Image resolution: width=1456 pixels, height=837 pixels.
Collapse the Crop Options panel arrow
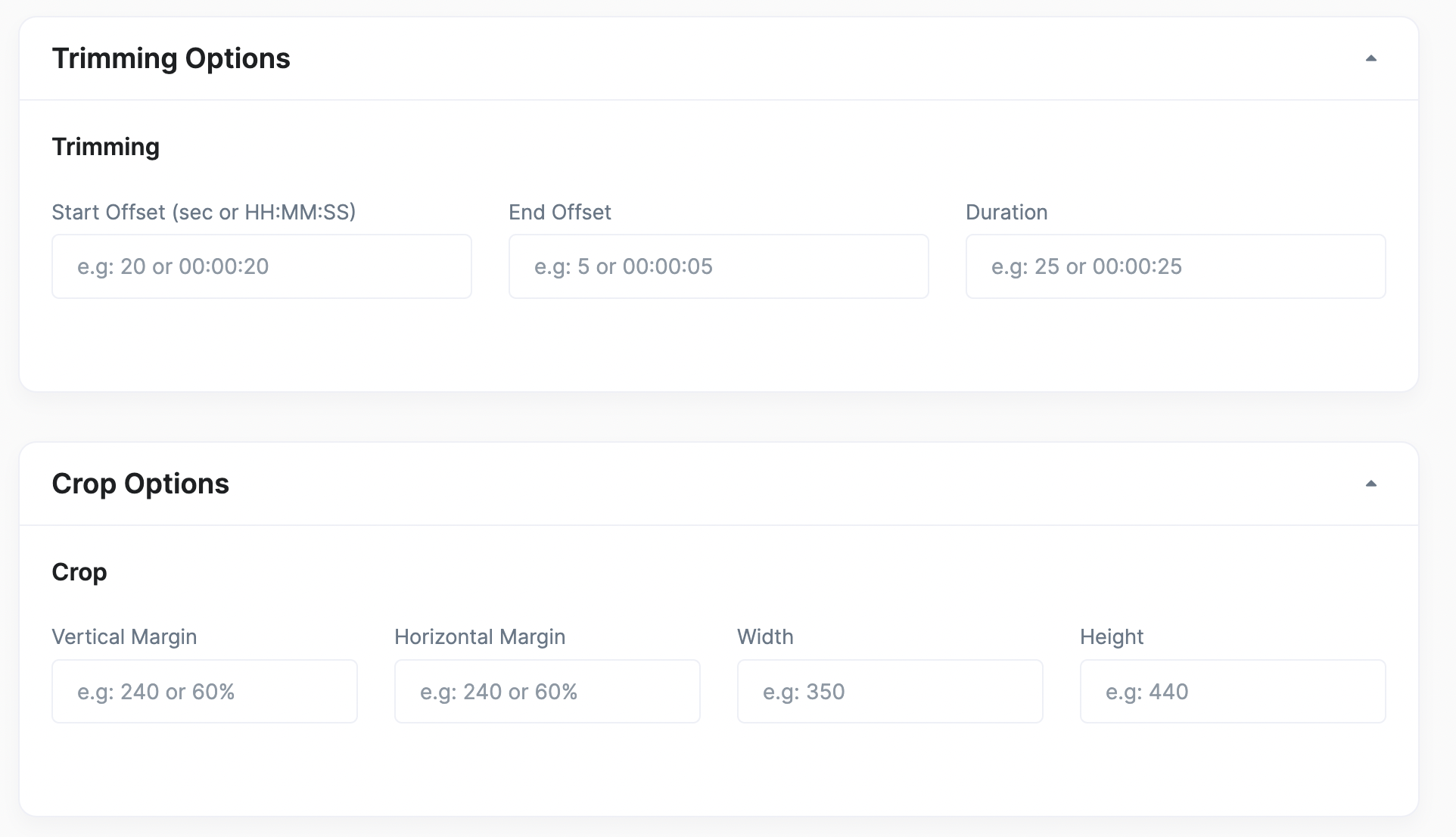[1370, 484]
